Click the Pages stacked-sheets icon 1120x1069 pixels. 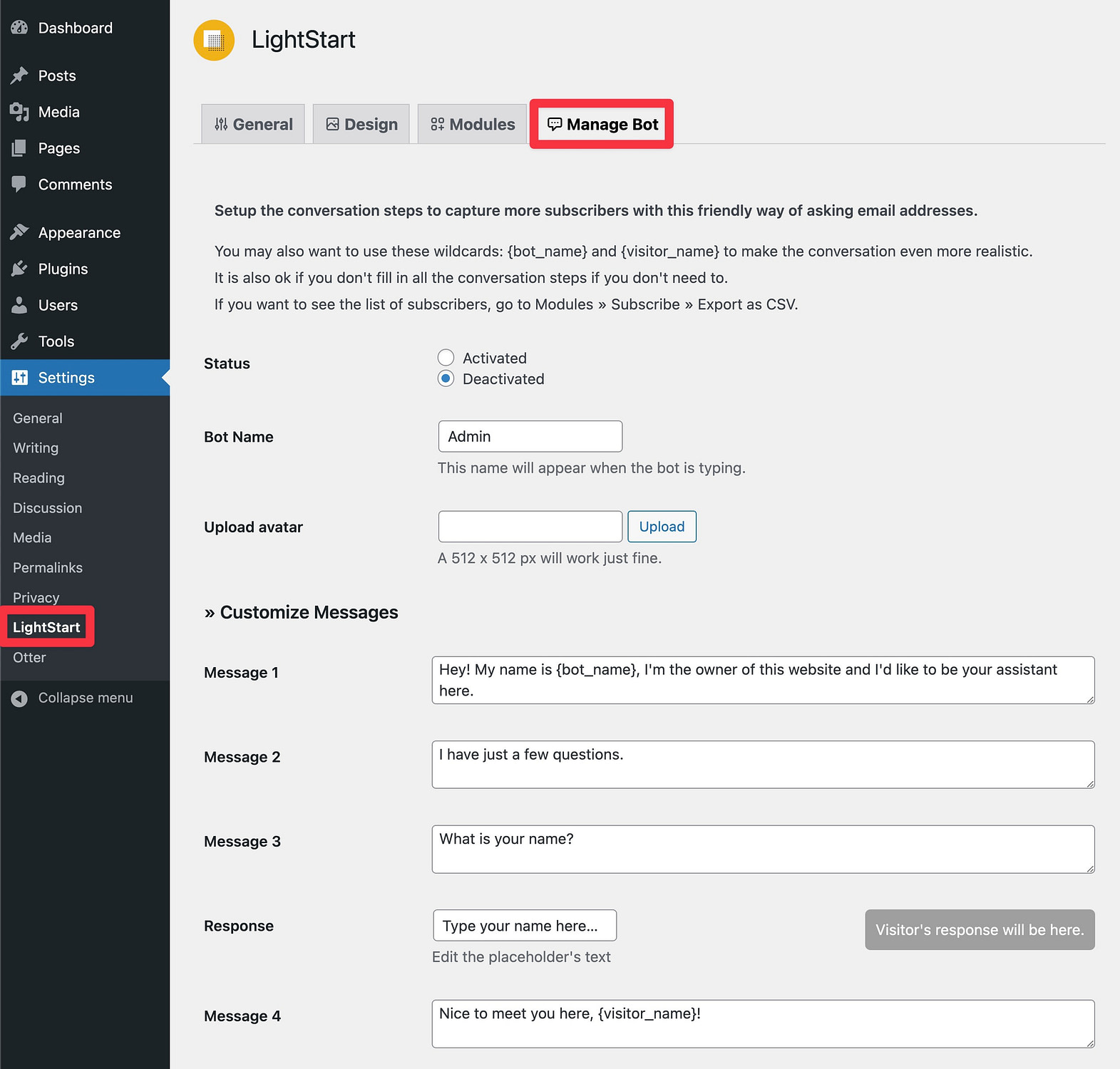[x=19, y=148]
